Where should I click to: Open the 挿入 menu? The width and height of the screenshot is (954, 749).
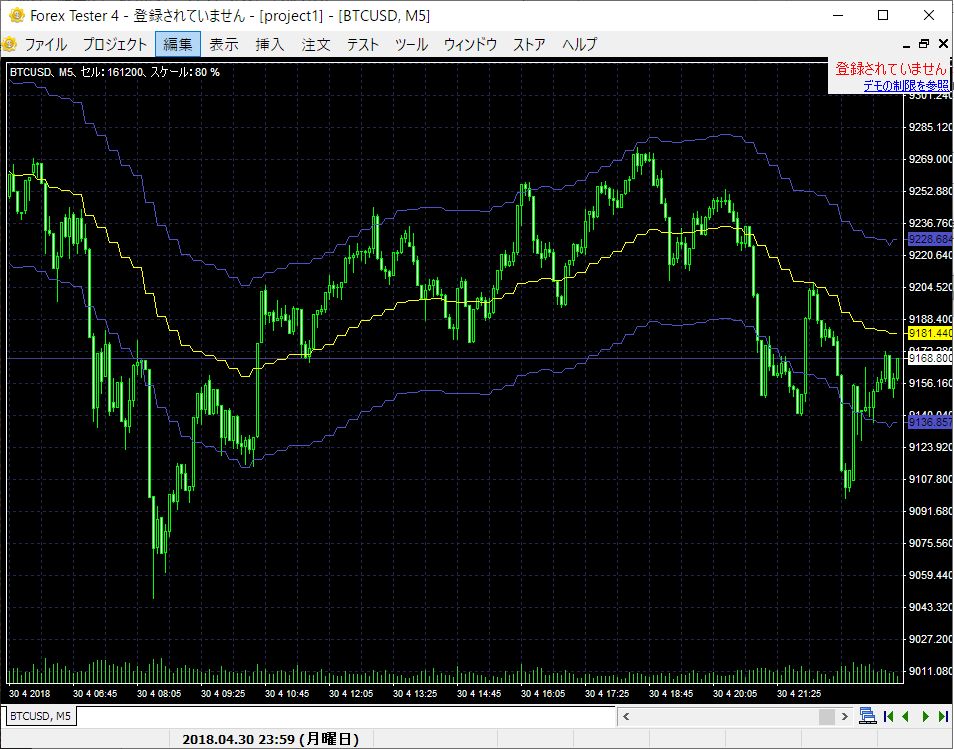coord(270,44)
